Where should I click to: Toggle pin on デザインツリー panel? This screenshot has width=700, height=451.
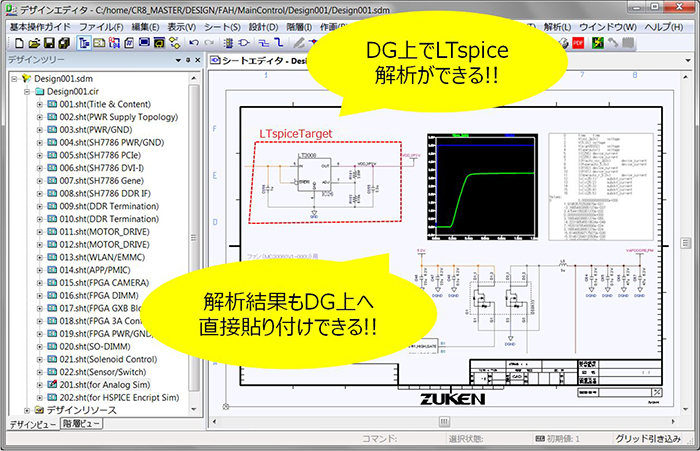coord(188,60)
